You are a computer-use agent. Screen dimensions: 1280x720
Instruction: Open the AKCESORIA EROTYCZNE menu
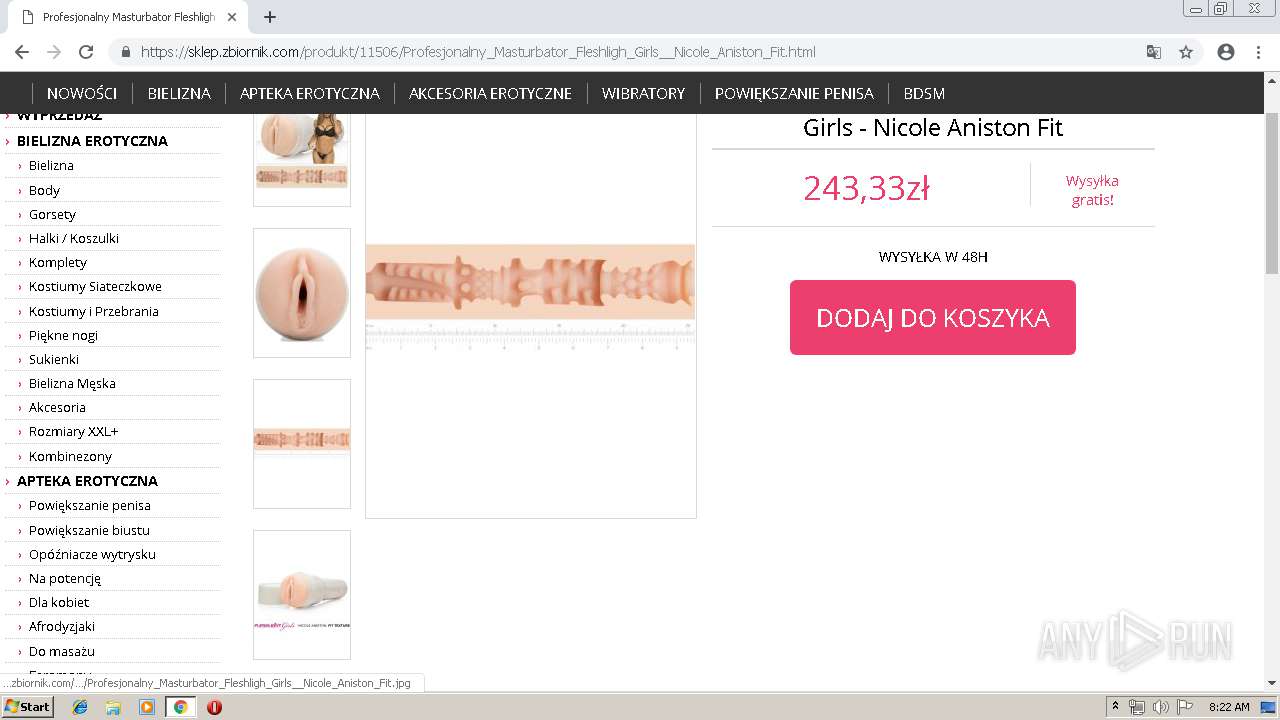[x=490, y=93]
